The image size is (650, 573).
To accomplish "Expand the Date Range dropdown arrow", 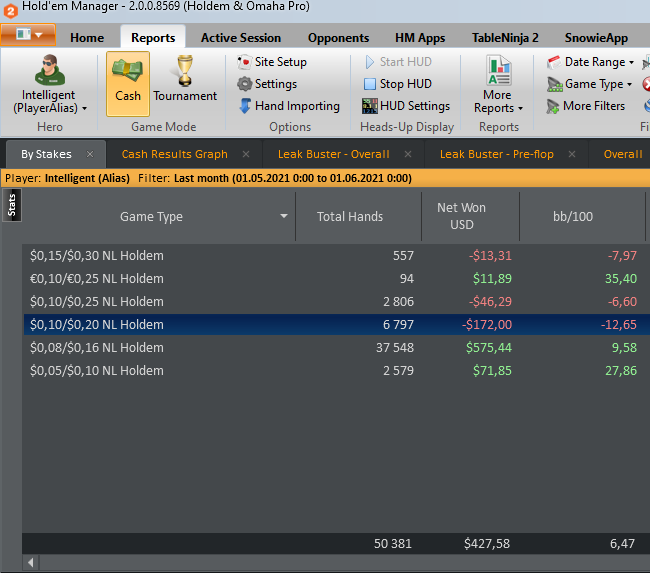I will (x=631, y=63).
